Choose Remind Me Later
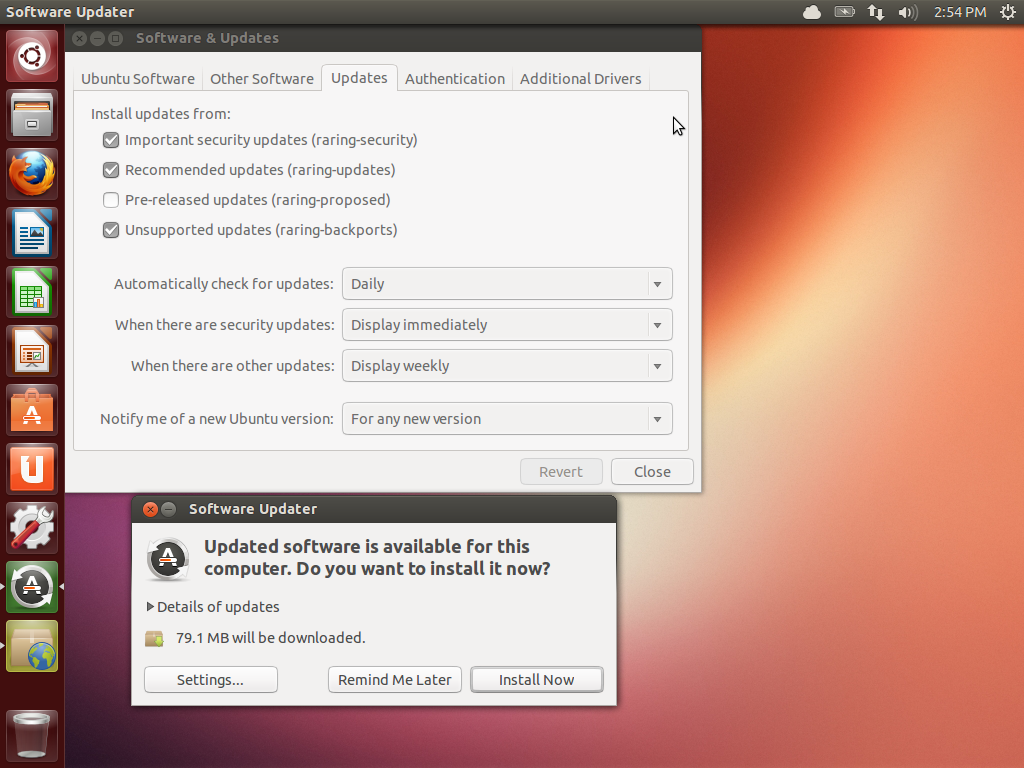Image resolution: width=1024 pixels, height=768 pixels. tap(394, 680)
